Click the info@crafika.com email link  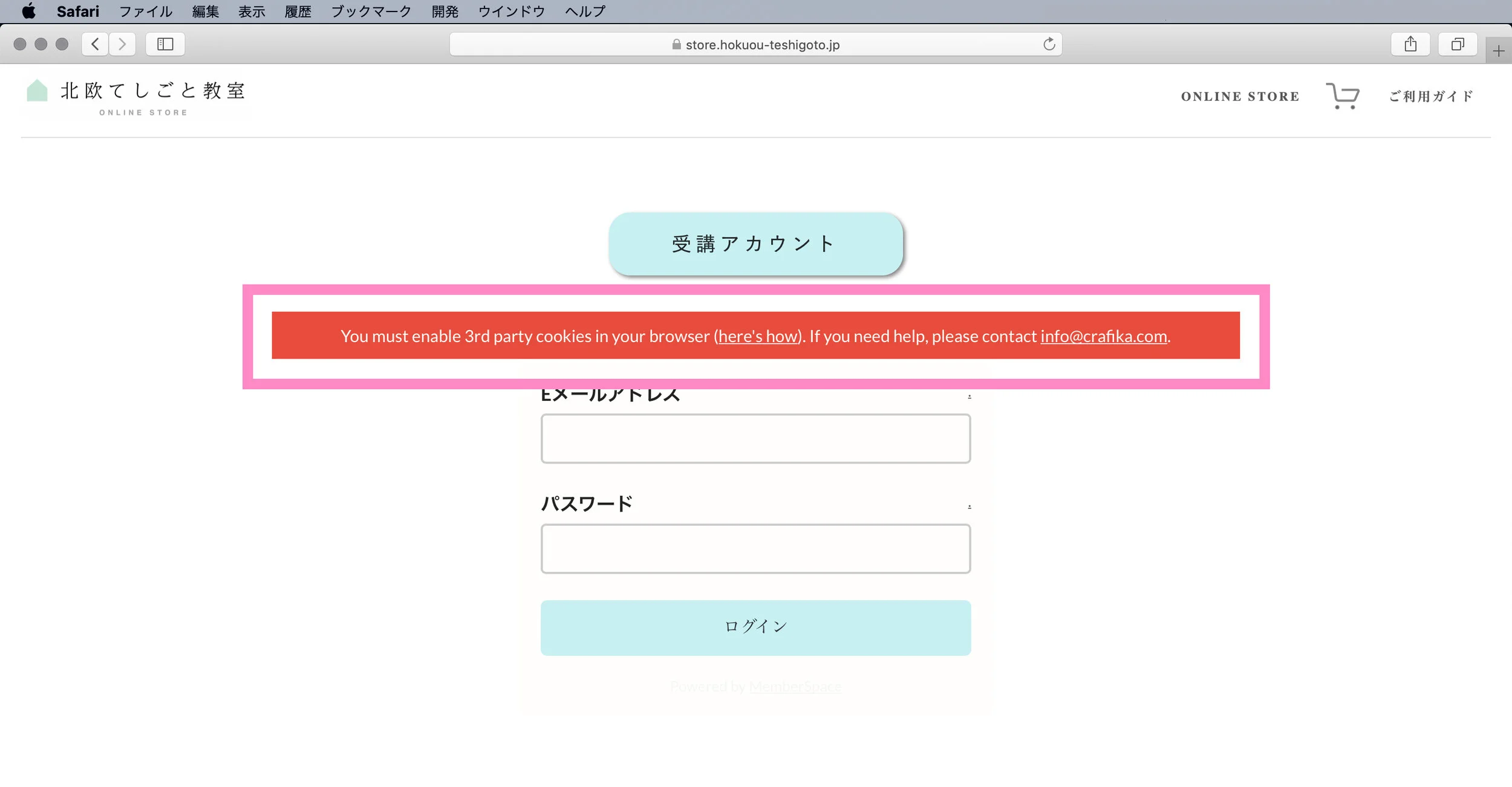1103,336
